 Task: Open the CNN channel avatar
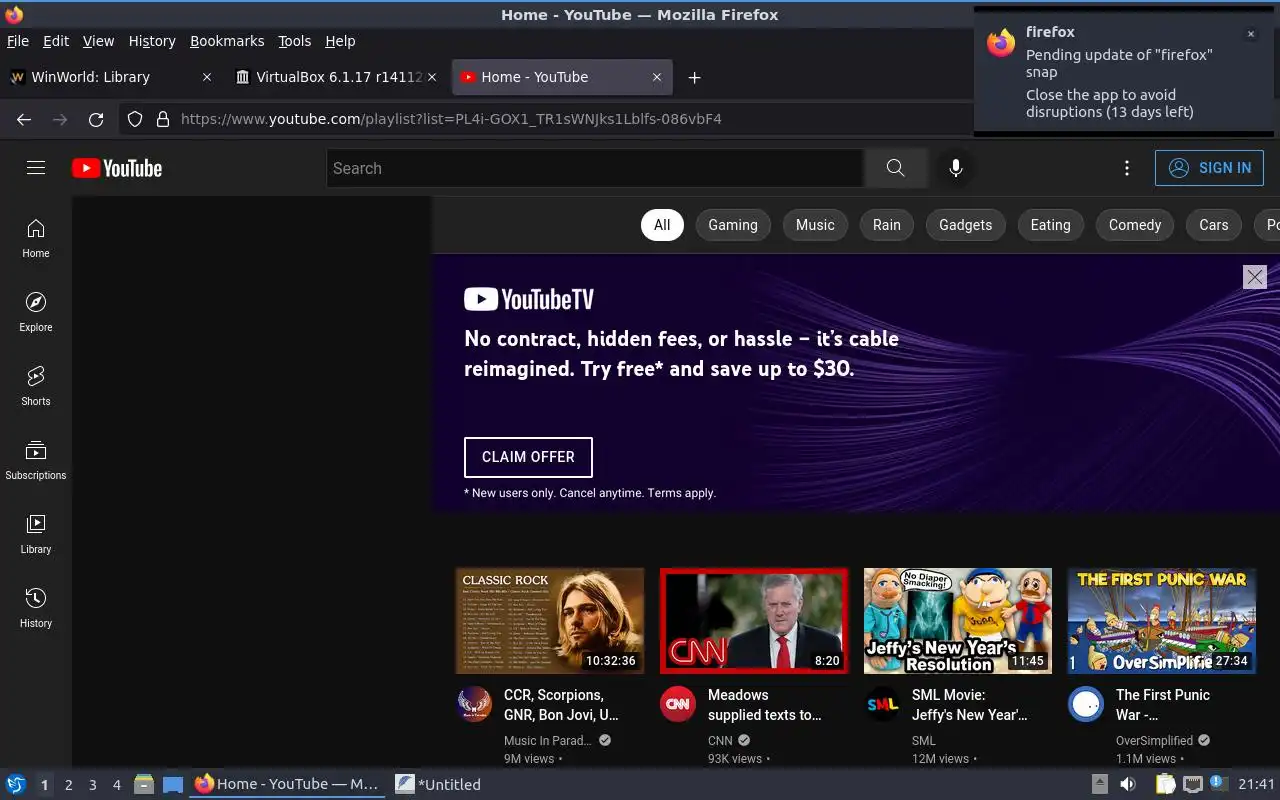pyautogui.click(x=678, y=704)
